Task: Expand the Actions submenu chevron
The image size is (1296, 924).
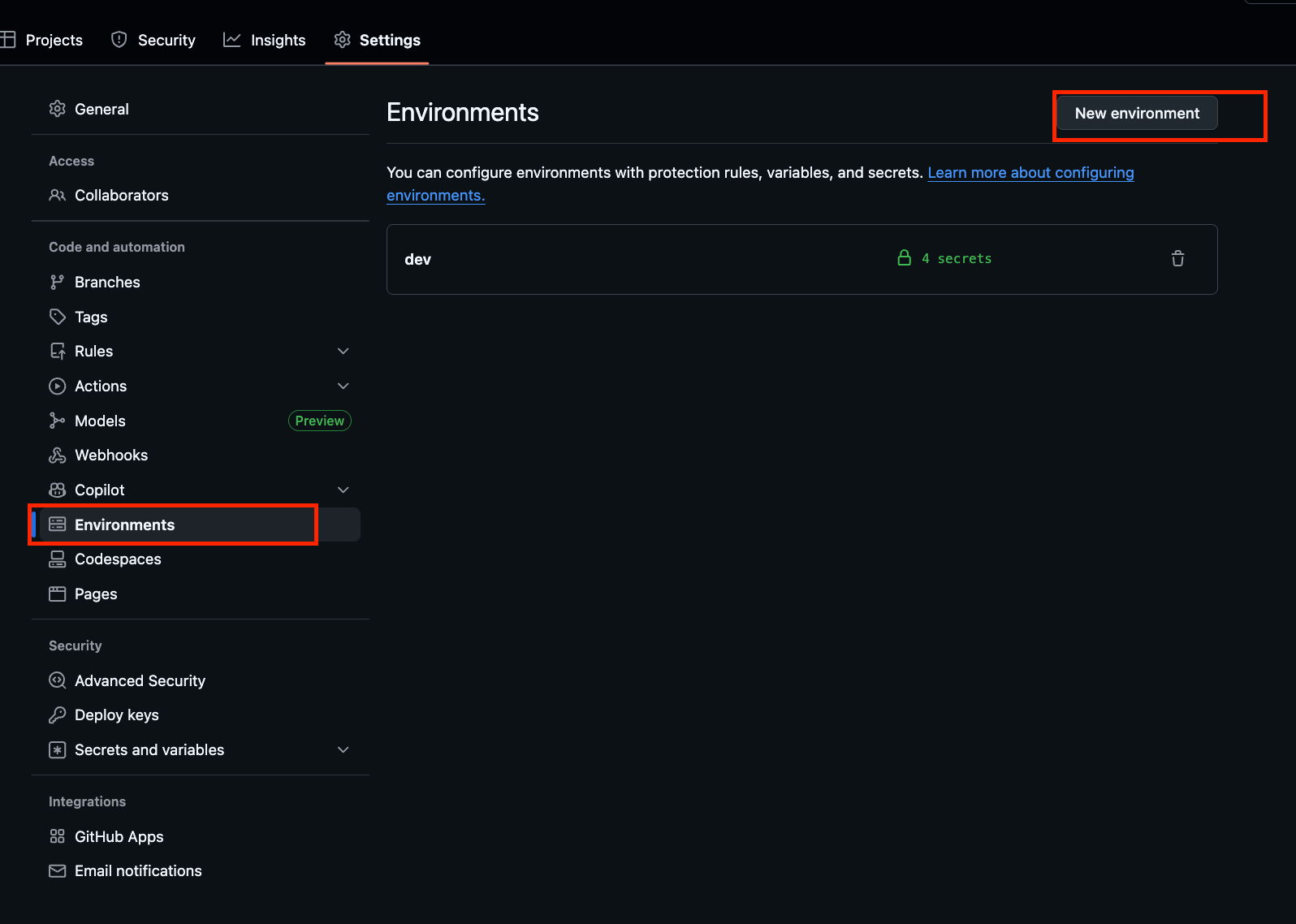Action: (x=343, y=386)
